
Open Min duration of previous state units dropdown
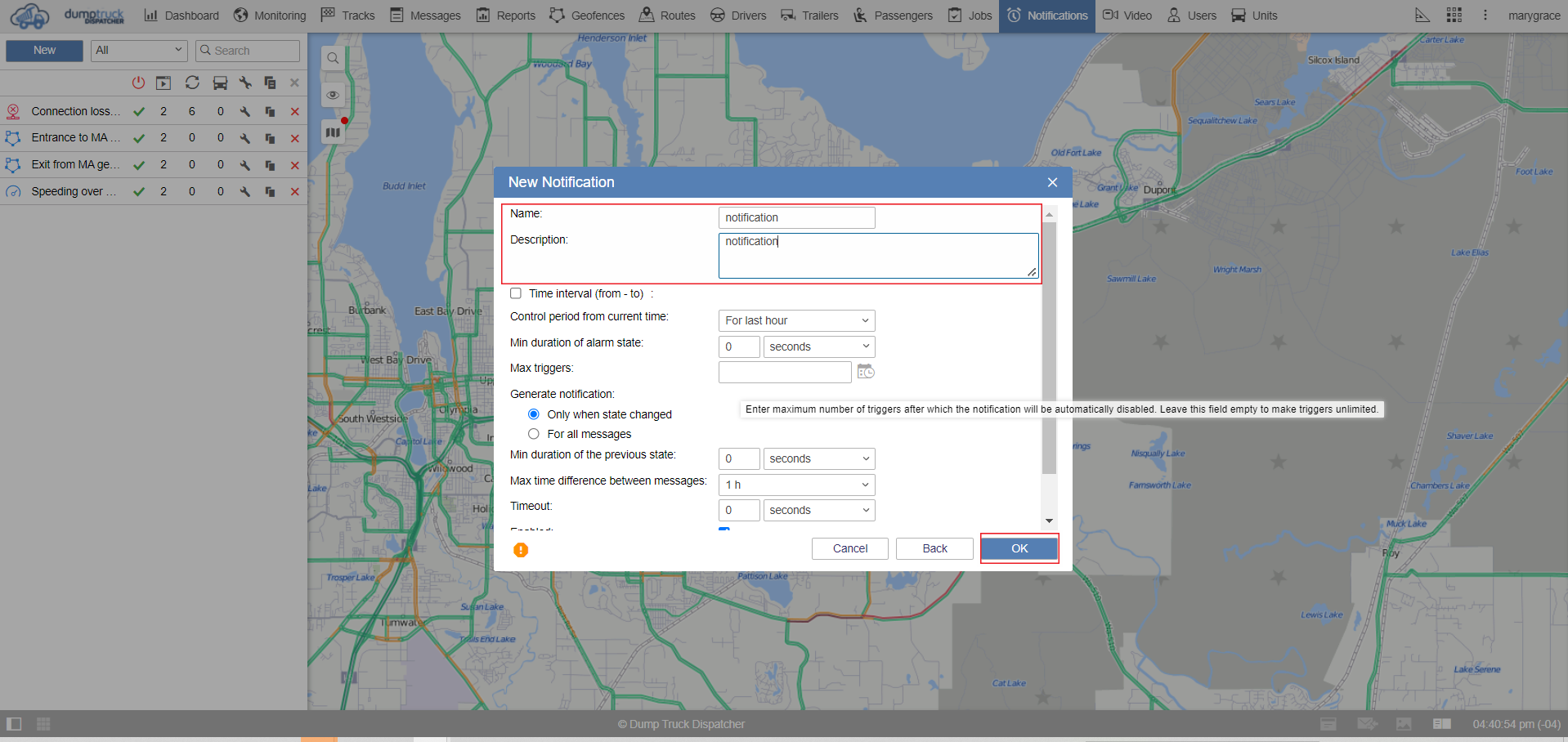819,458
